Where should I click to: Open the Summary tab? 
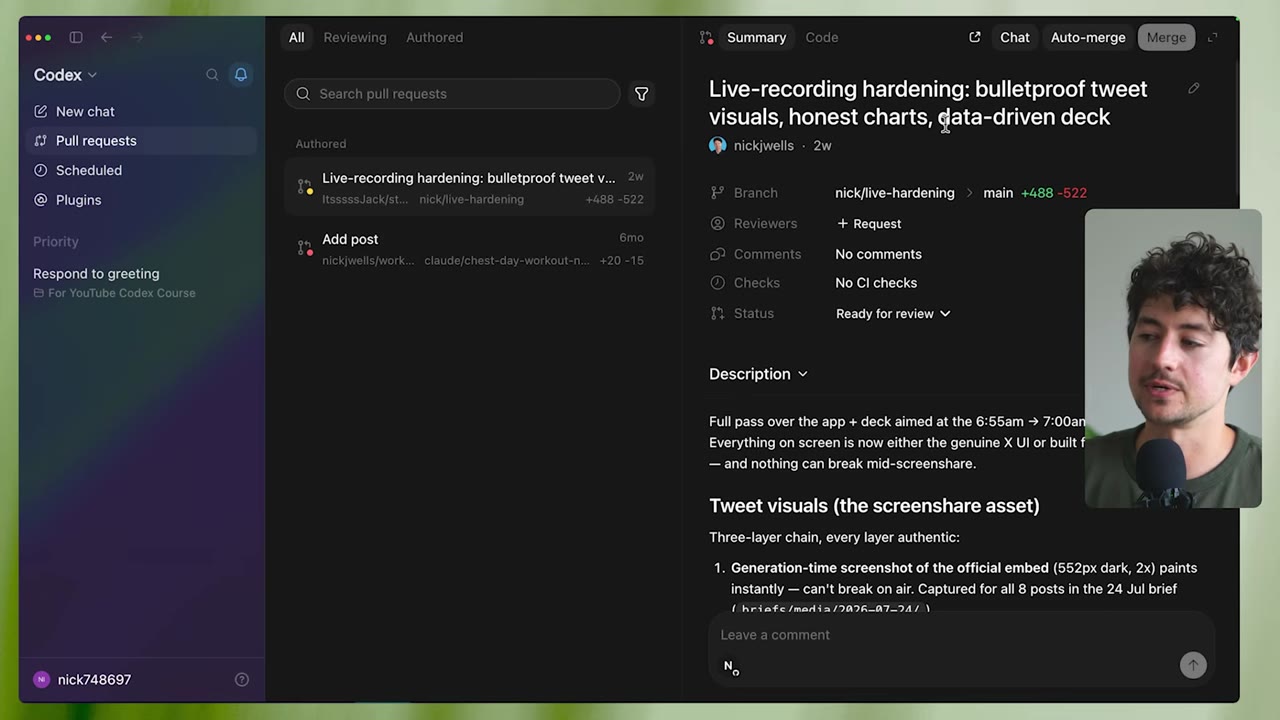coord(757,38)
